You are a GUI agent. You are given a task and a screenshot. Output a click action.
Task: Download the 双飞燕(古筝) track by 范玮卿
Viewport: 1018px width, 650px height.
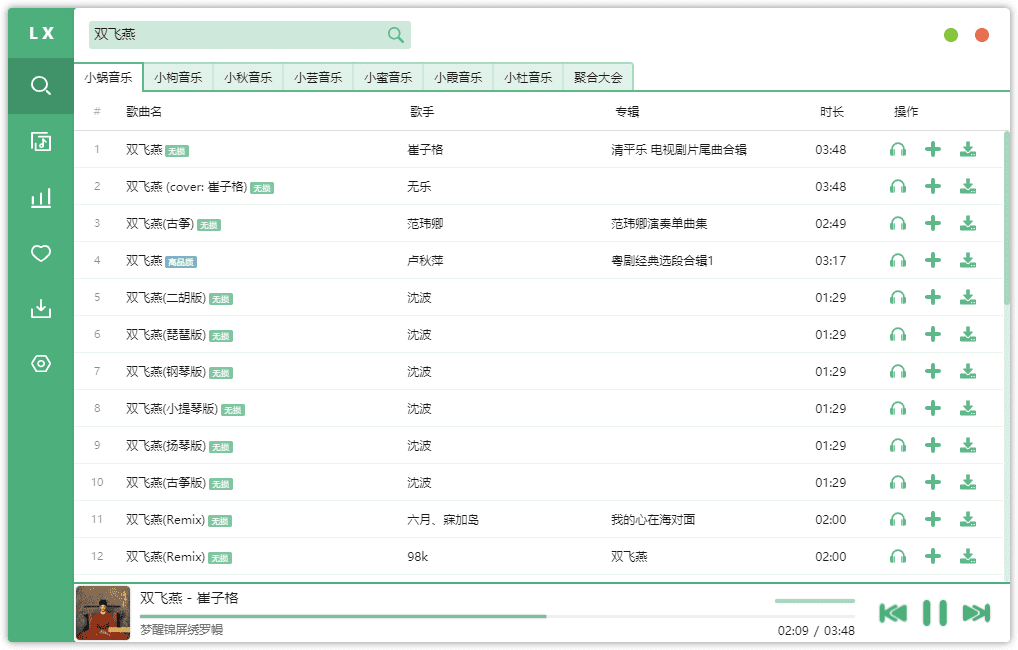tap(968, 223)
